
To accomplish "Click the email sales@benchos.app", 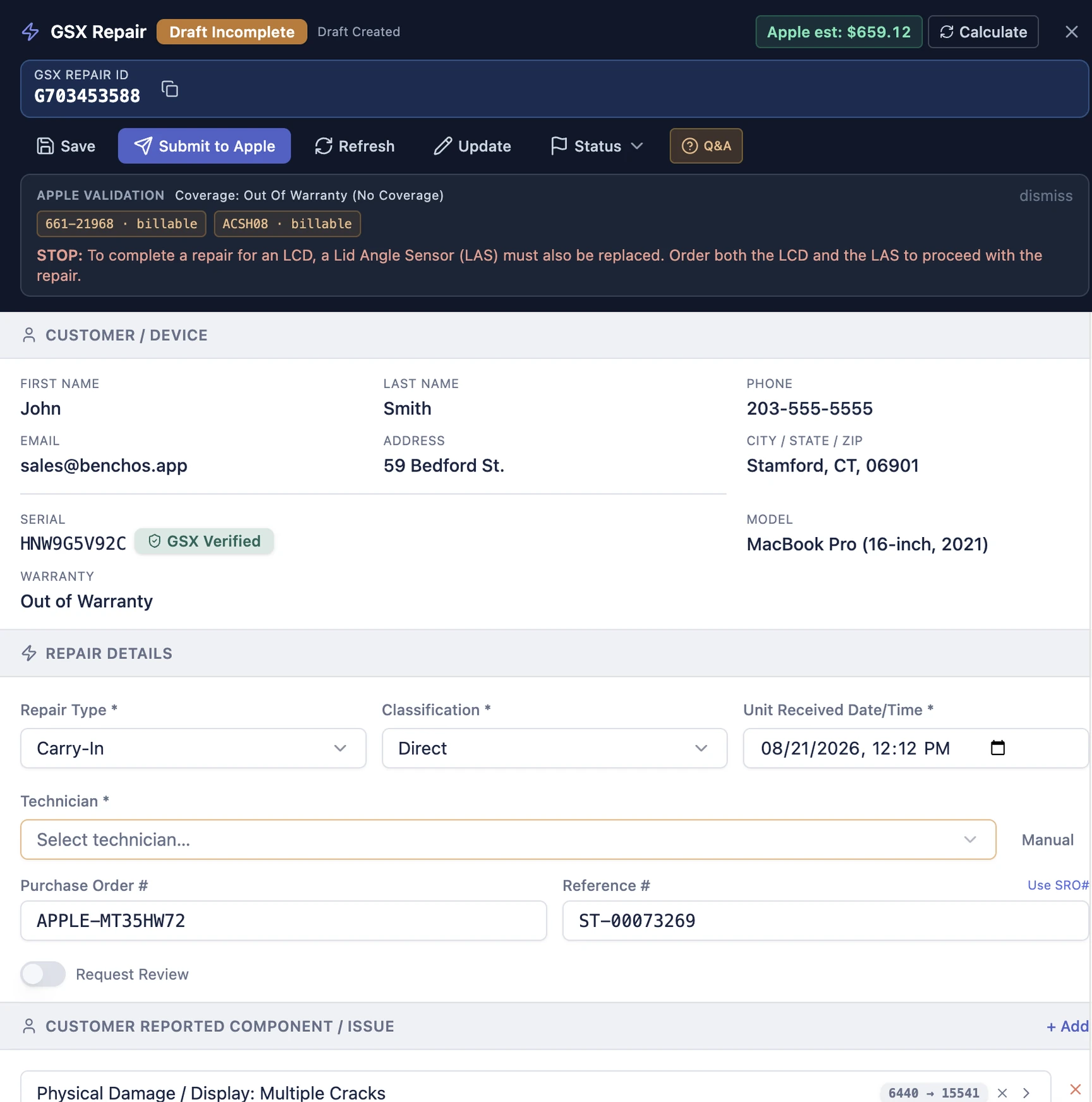I will (104, 466).
